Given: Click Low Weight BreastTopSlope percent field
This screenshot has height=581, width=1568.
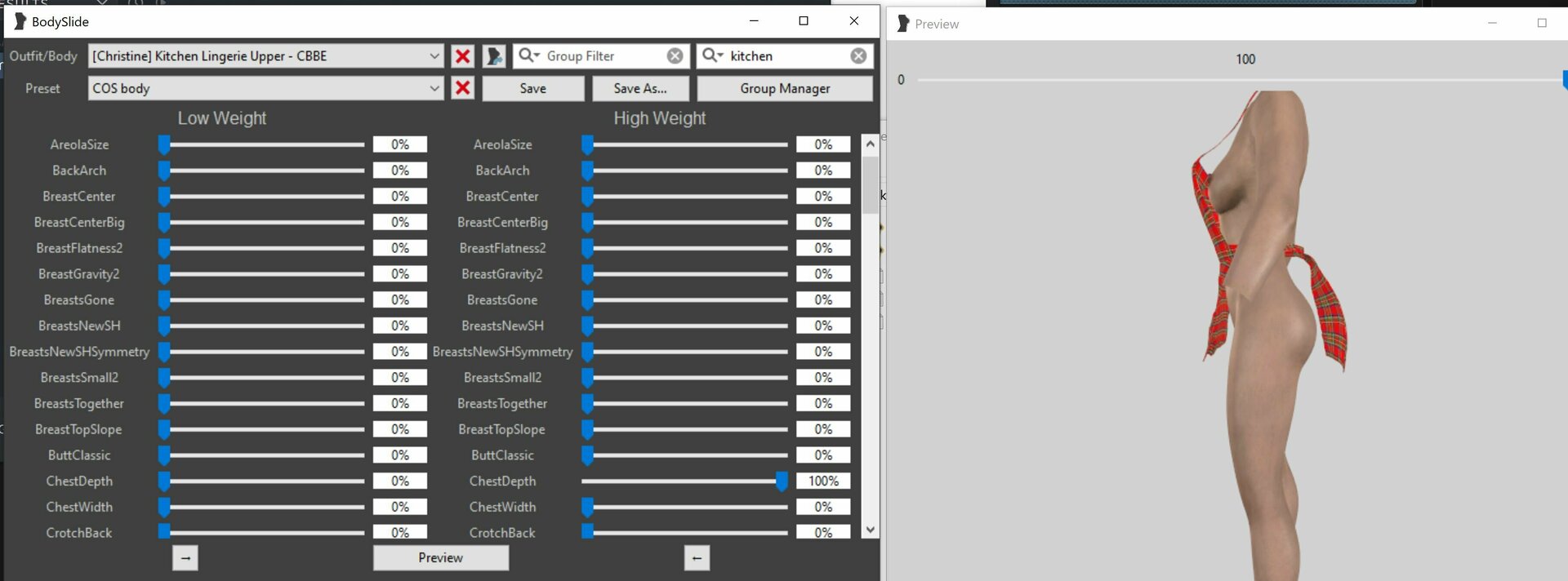Looking at the screenshot, I should (400, 429).
